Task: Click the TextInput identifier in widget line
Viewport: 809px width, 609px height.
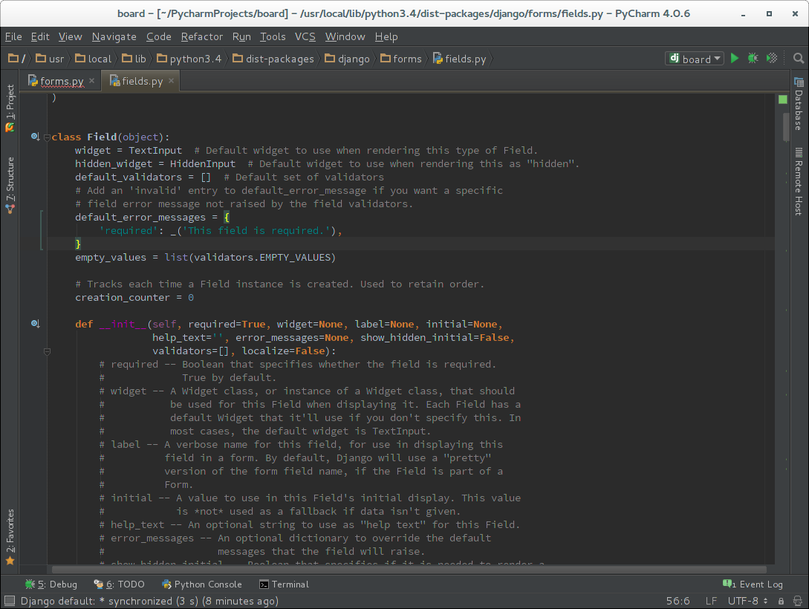Action: pos(155,150)
